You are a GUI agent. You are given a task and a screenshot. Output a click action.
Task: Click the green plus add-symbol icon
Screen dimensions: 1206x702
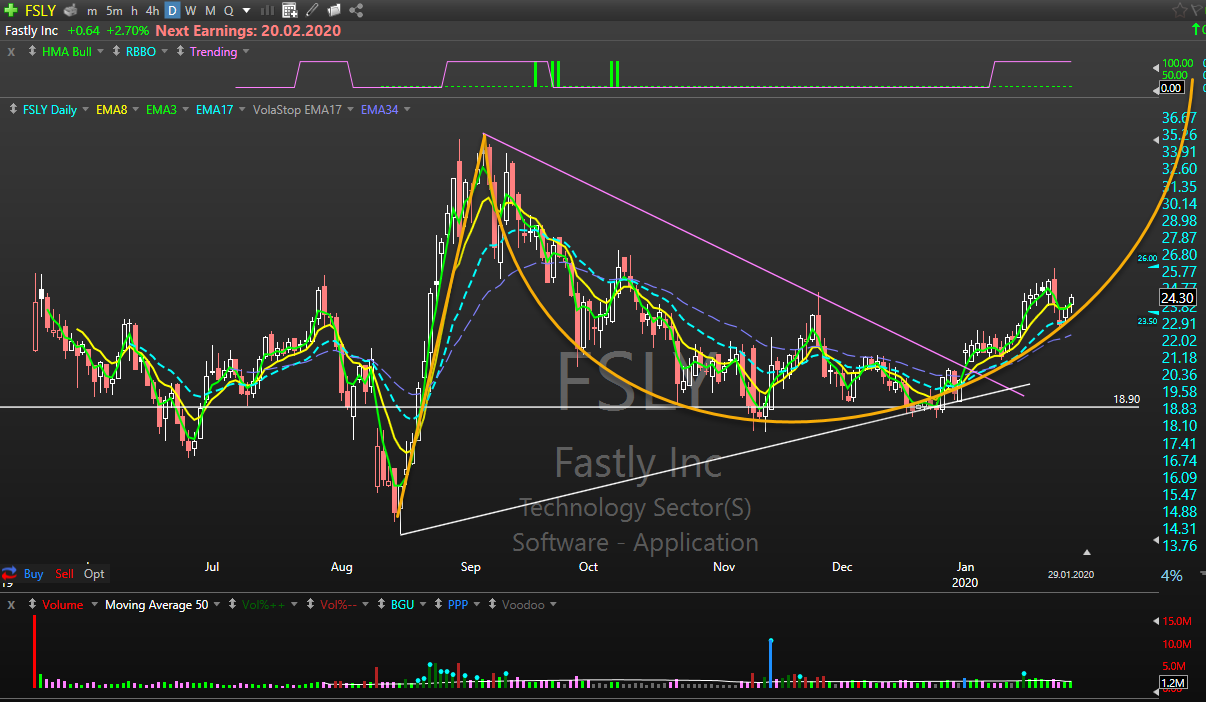(10, 11)
